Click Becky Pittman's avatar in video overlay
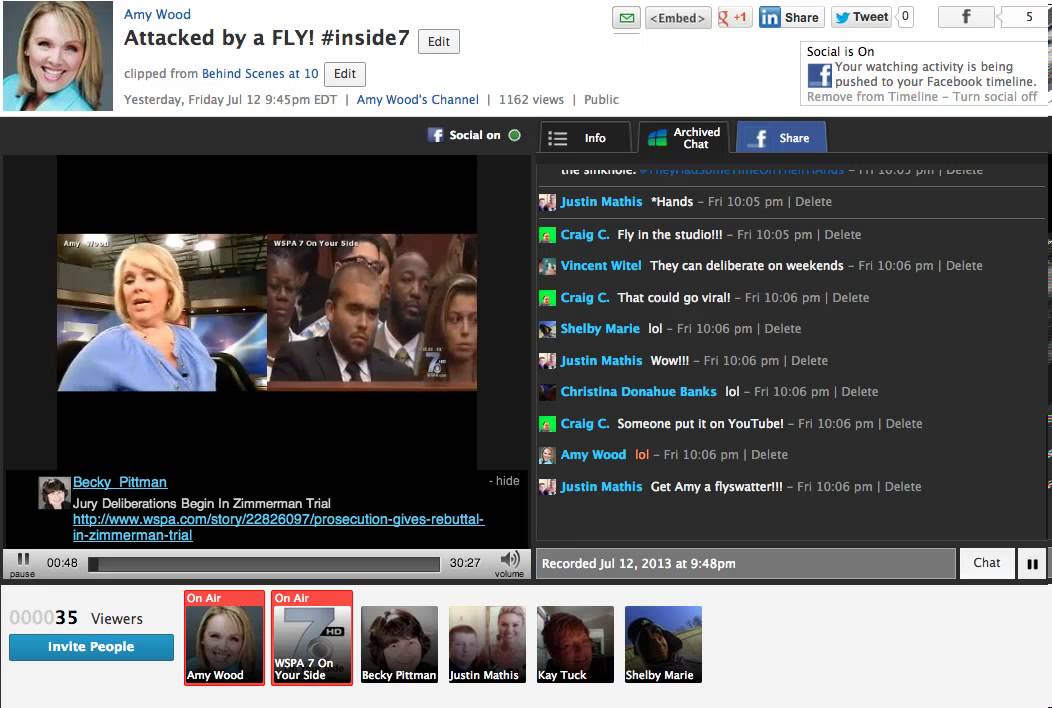 (x=54, y=493)
